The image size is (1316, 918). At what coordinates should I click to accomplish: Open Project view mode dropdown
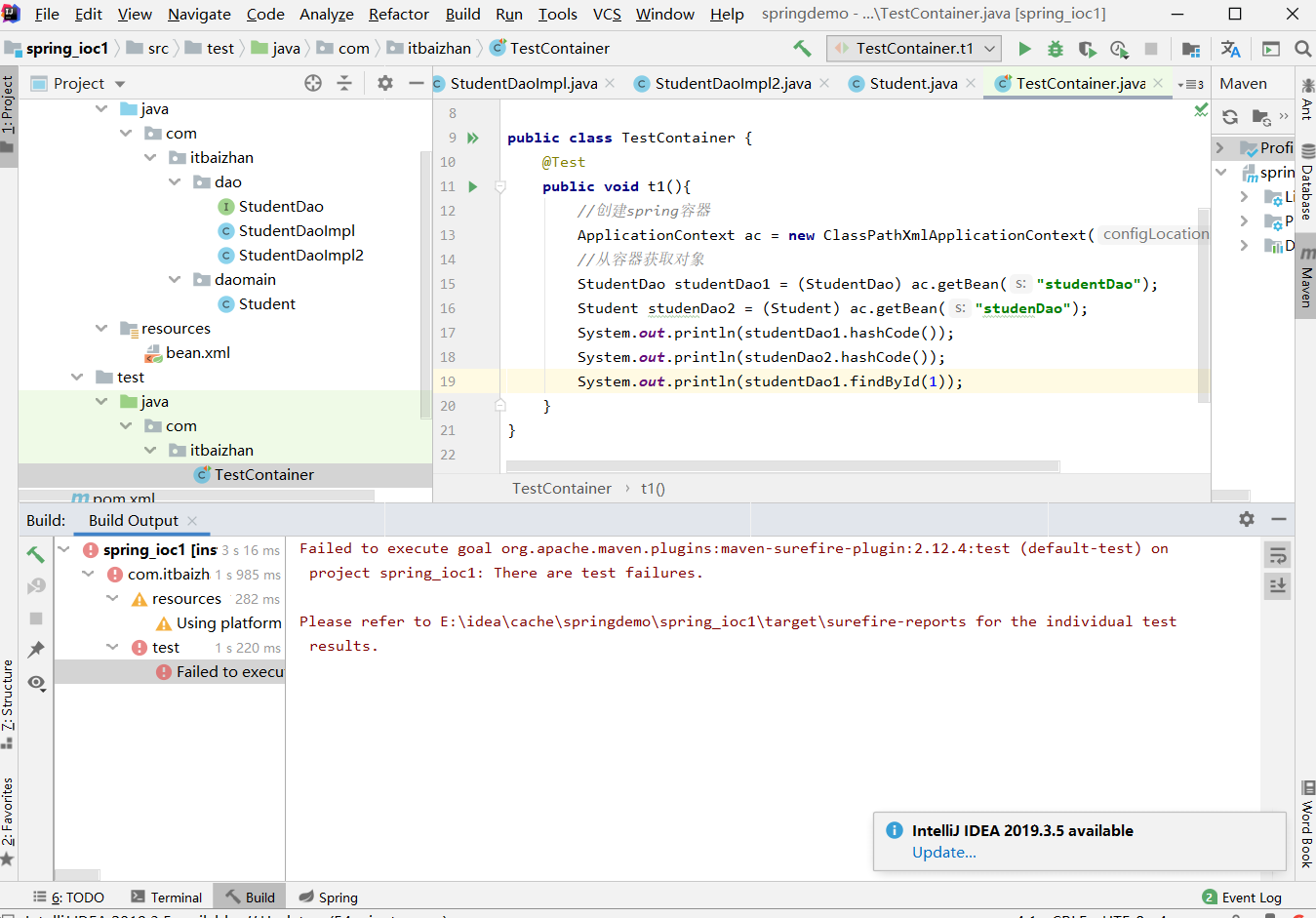[x=121, y=84]
